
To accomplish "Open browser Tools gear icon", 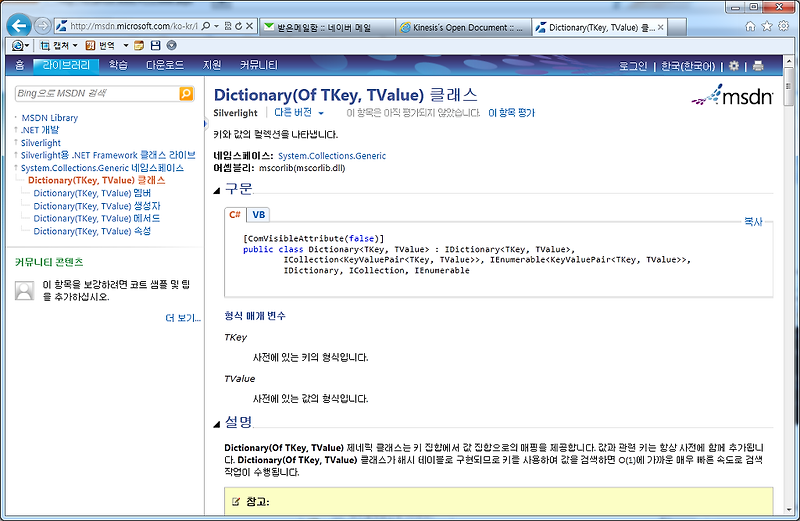I will tap(784, 26).
